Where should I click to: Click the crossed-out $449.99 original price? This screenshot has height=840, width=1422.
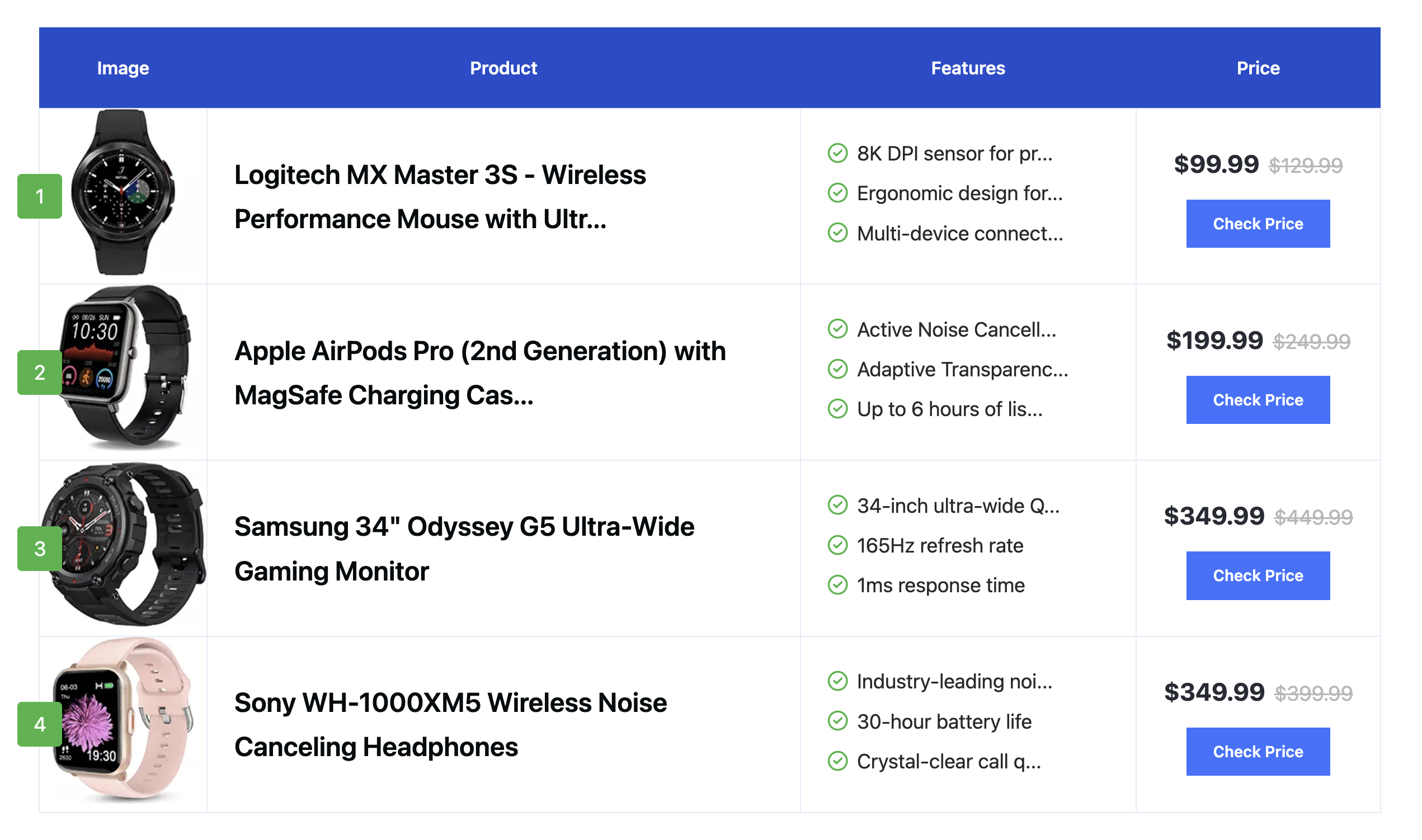1313,517
